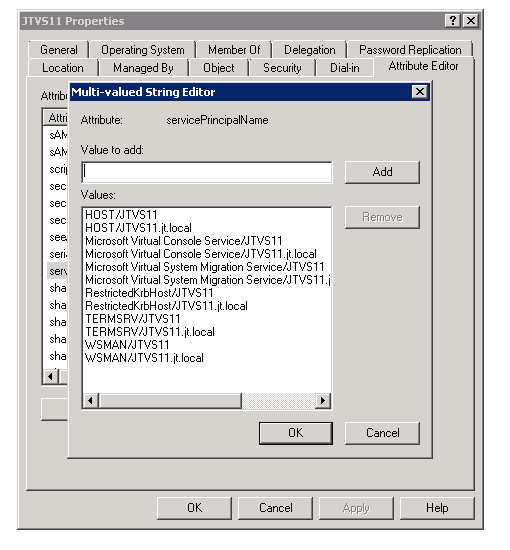Click the right scroll arrow of Values list
Screen dimensions: 510x550
tap(323, 400)
